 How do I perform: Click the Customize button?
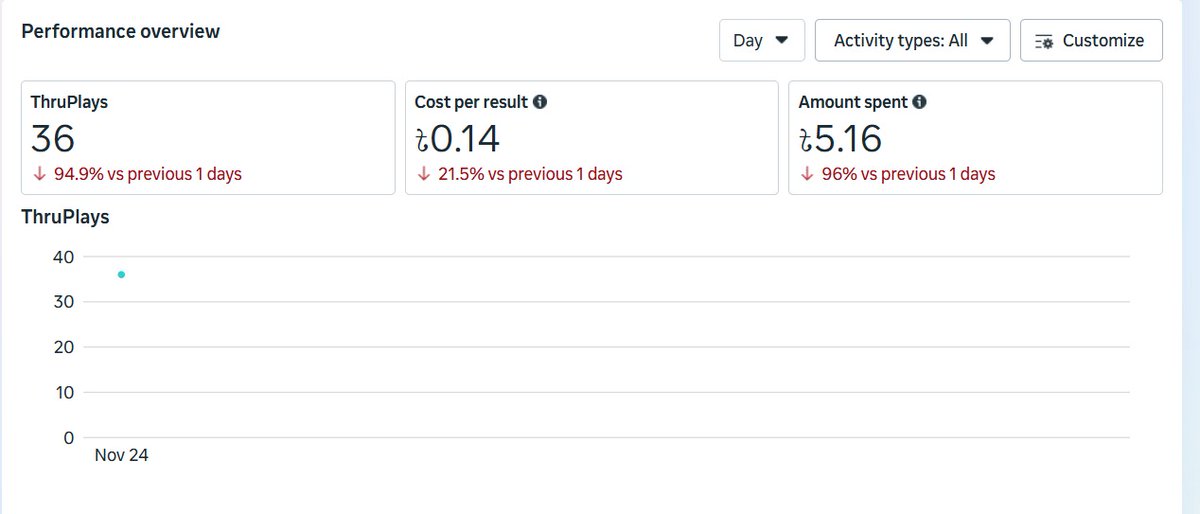1091,41
